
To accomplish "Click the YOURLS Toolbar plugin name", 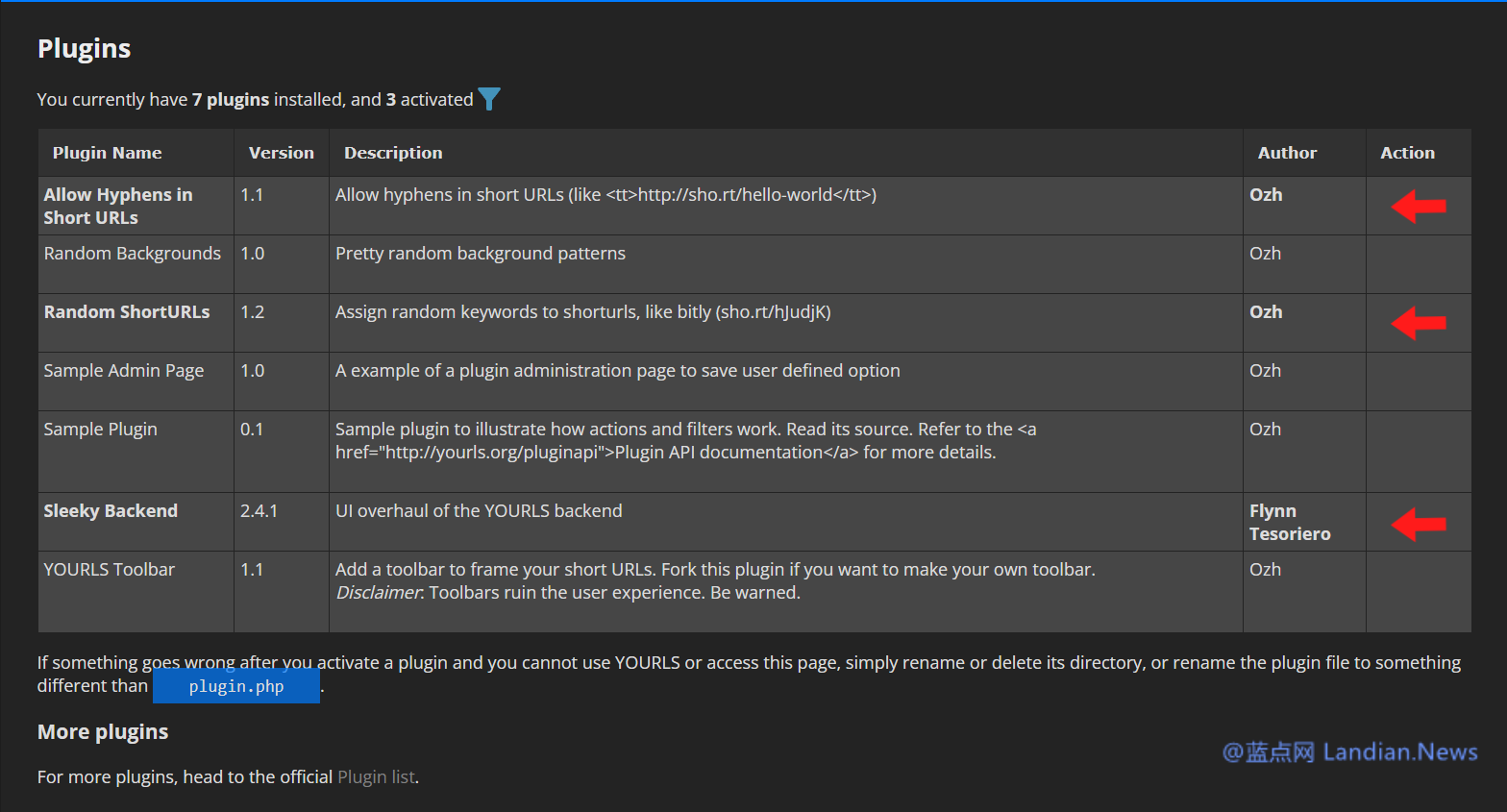I will (x=110, y=569).
